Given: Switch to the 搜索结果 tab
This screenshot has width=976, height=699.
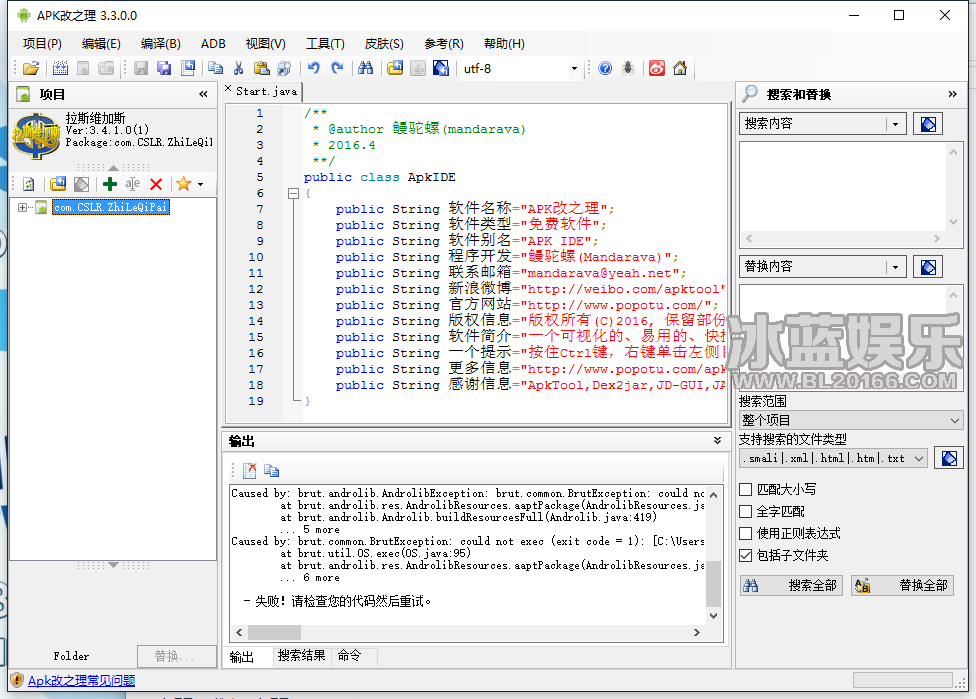Looking at the screenshot, I should 301,655.
